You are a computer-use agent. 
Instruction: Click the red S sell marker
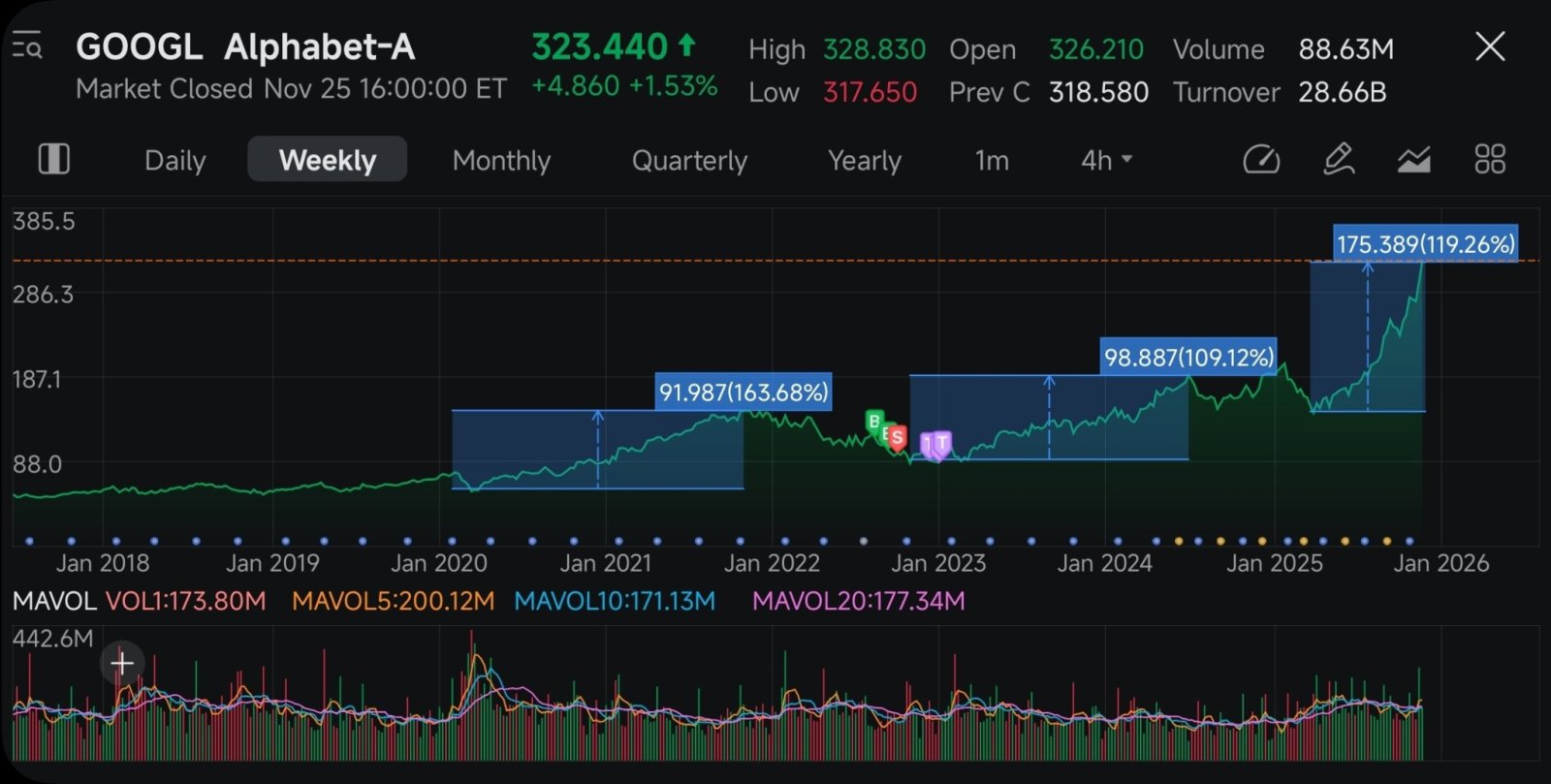(x=898, y=438)
